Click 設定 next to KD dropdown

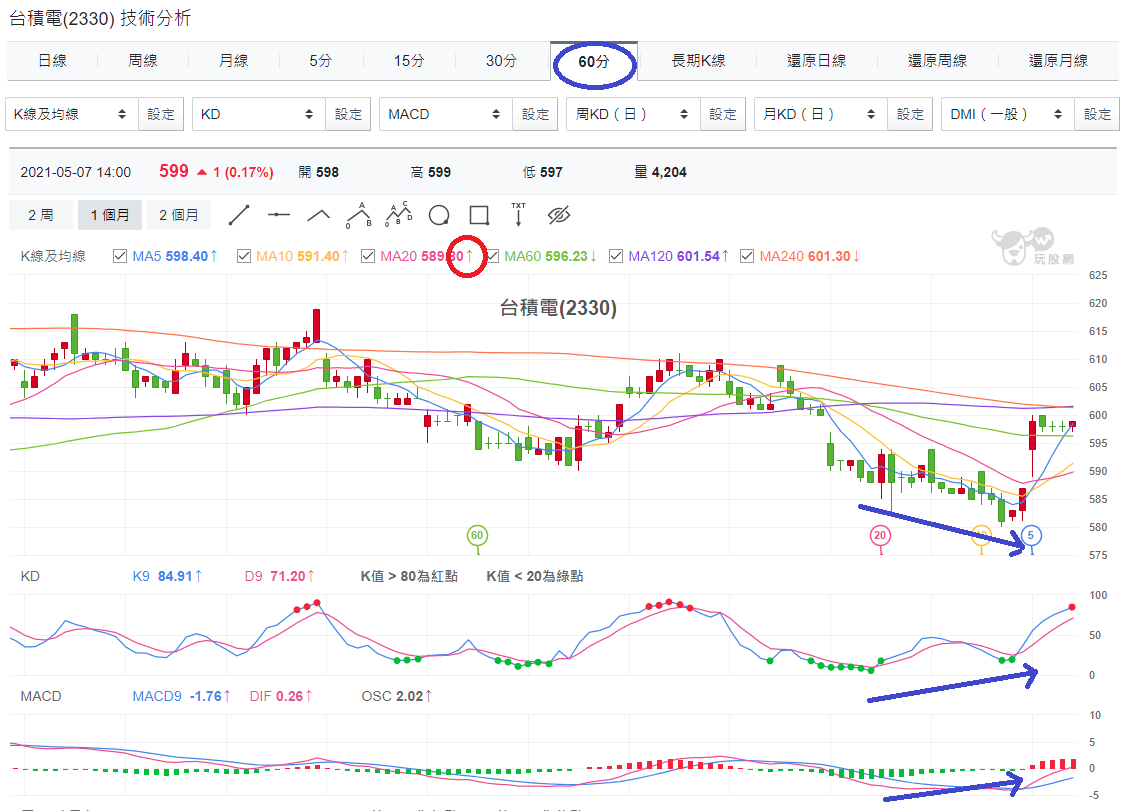point(348,114)
